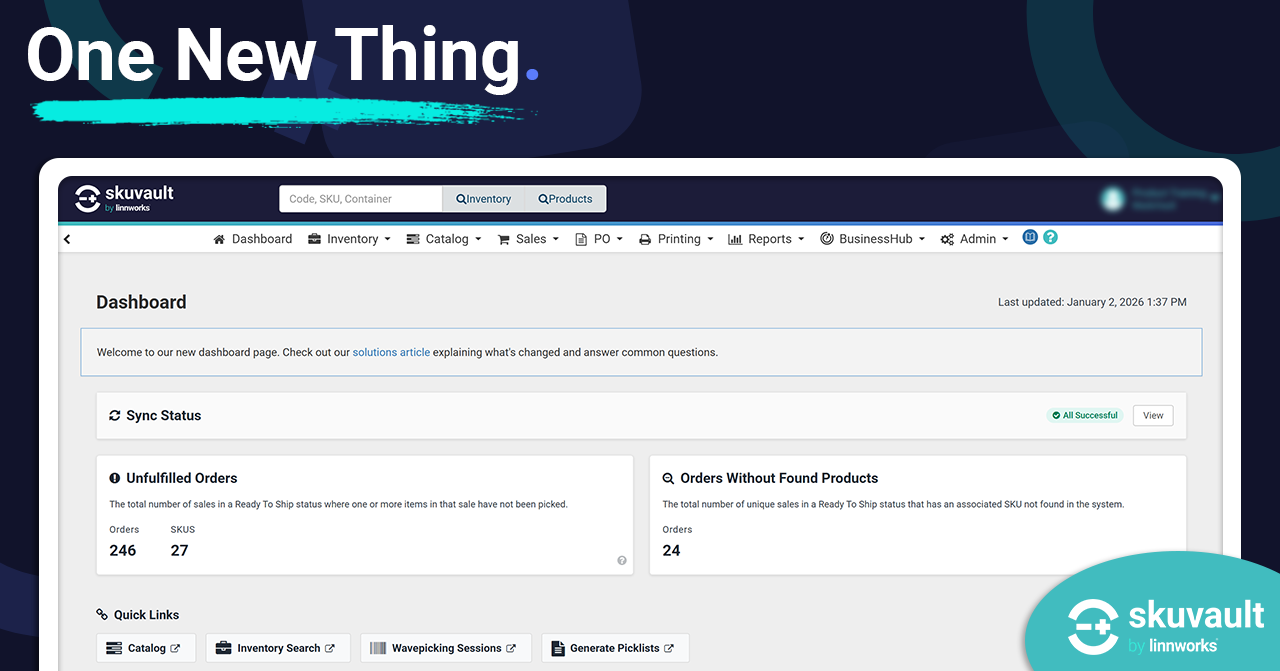Open the solutions article link
This screenshot has width=1280, height=671.
391,352
